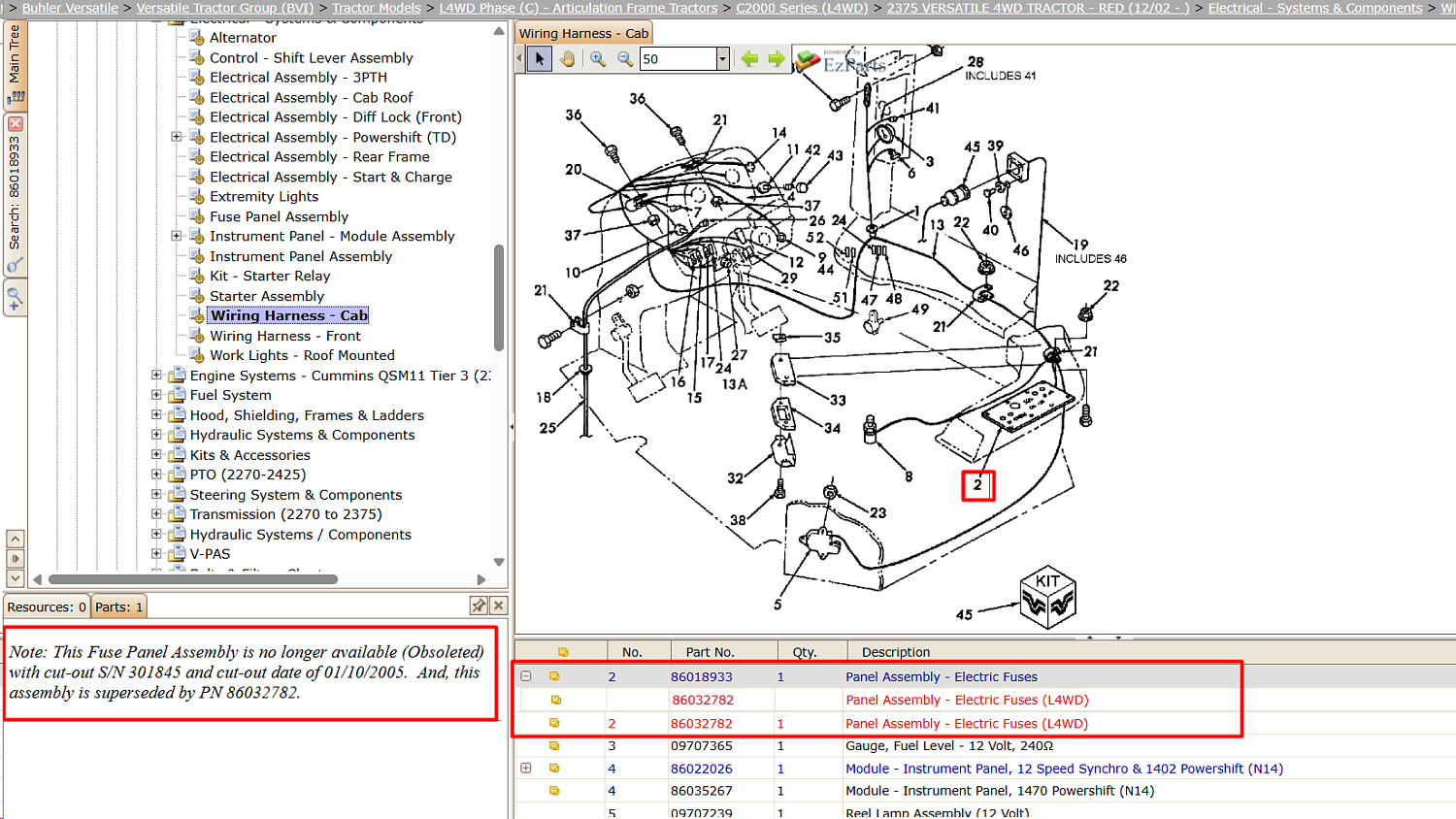
Task: Expand the Steering System & Components node
Action: tap(156, 495)
